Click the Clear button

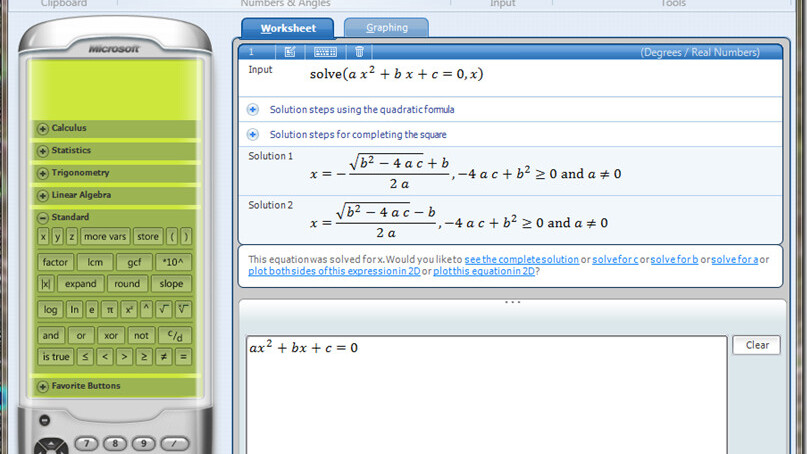click(x=756, y=345)
